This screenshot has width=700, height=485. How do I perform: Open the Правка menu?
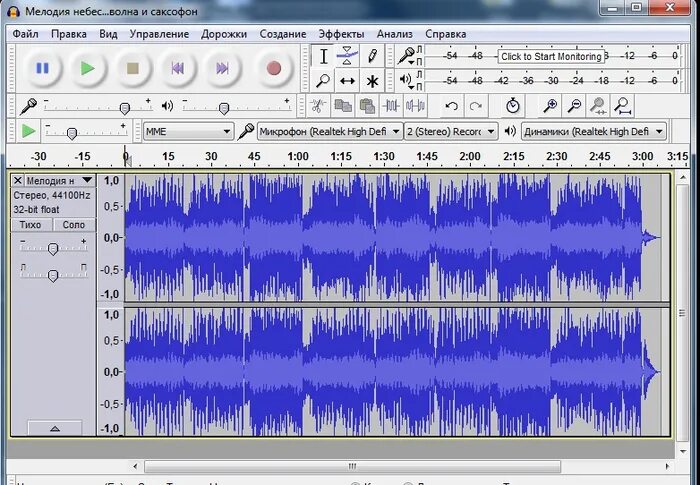click(x=69, y=34)
